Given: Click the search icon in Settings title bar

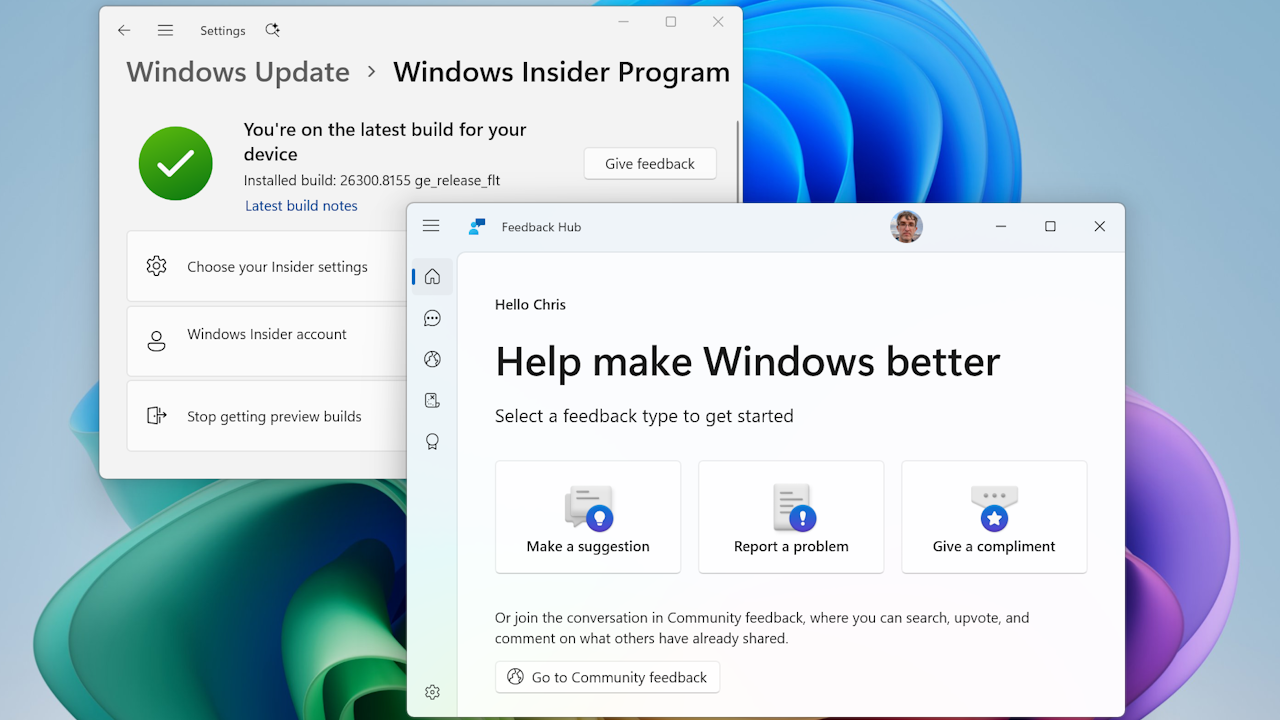Looking at the screenshot, I should click(272, 30).
